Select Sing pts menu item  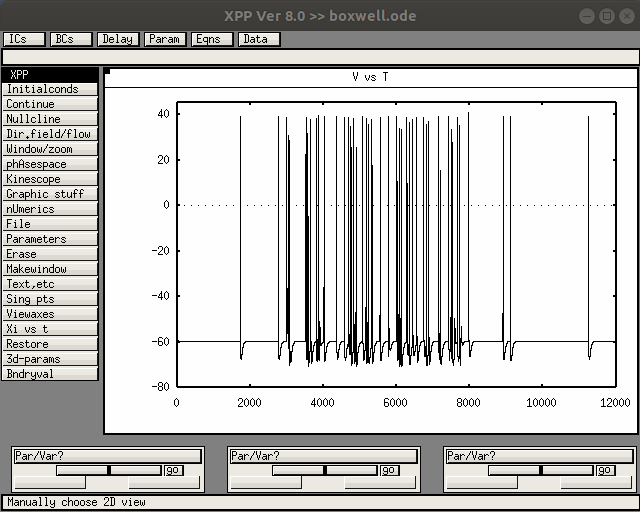tap(50, 299)
